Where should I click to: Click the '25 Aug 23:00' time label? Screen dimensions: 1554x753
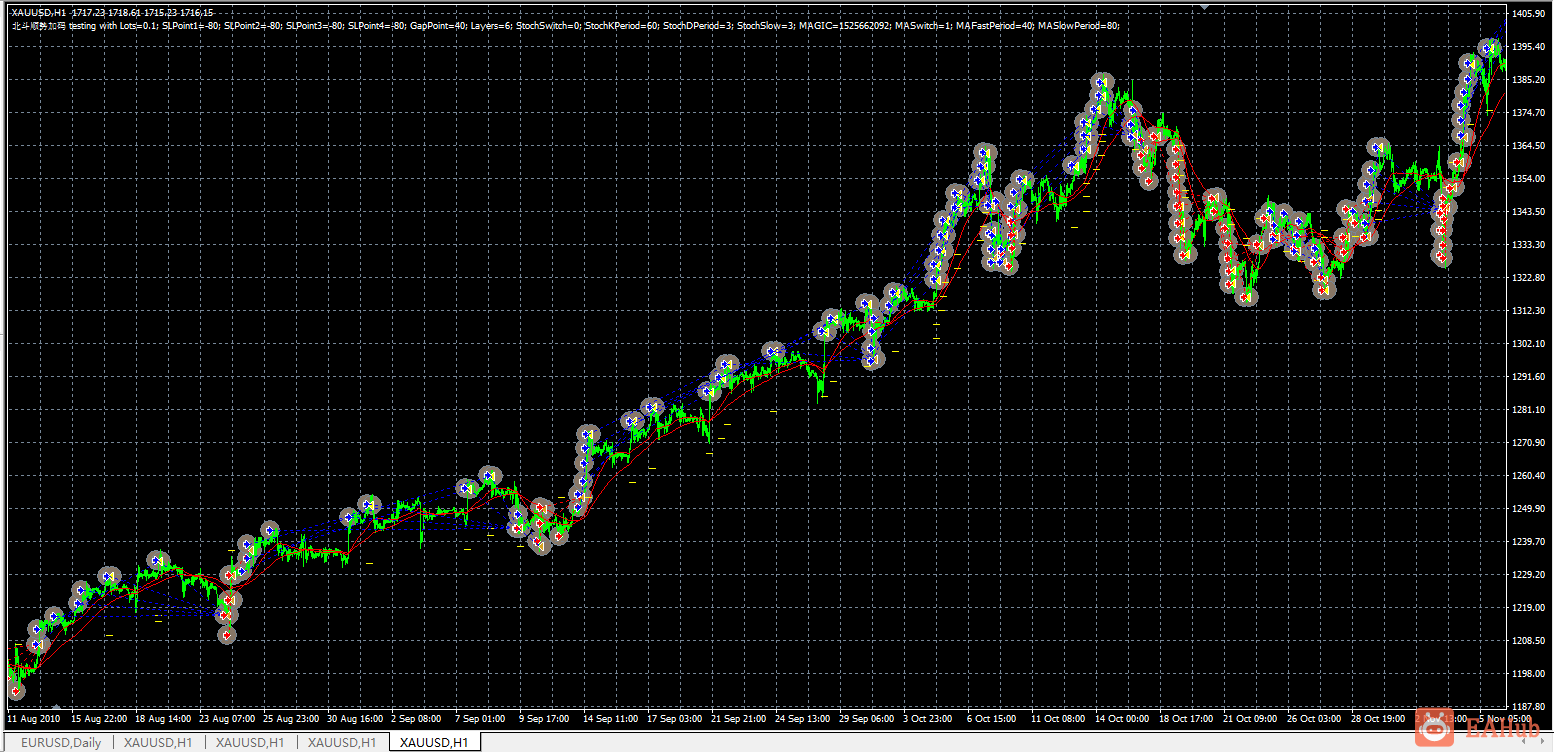tap(292, 718)
